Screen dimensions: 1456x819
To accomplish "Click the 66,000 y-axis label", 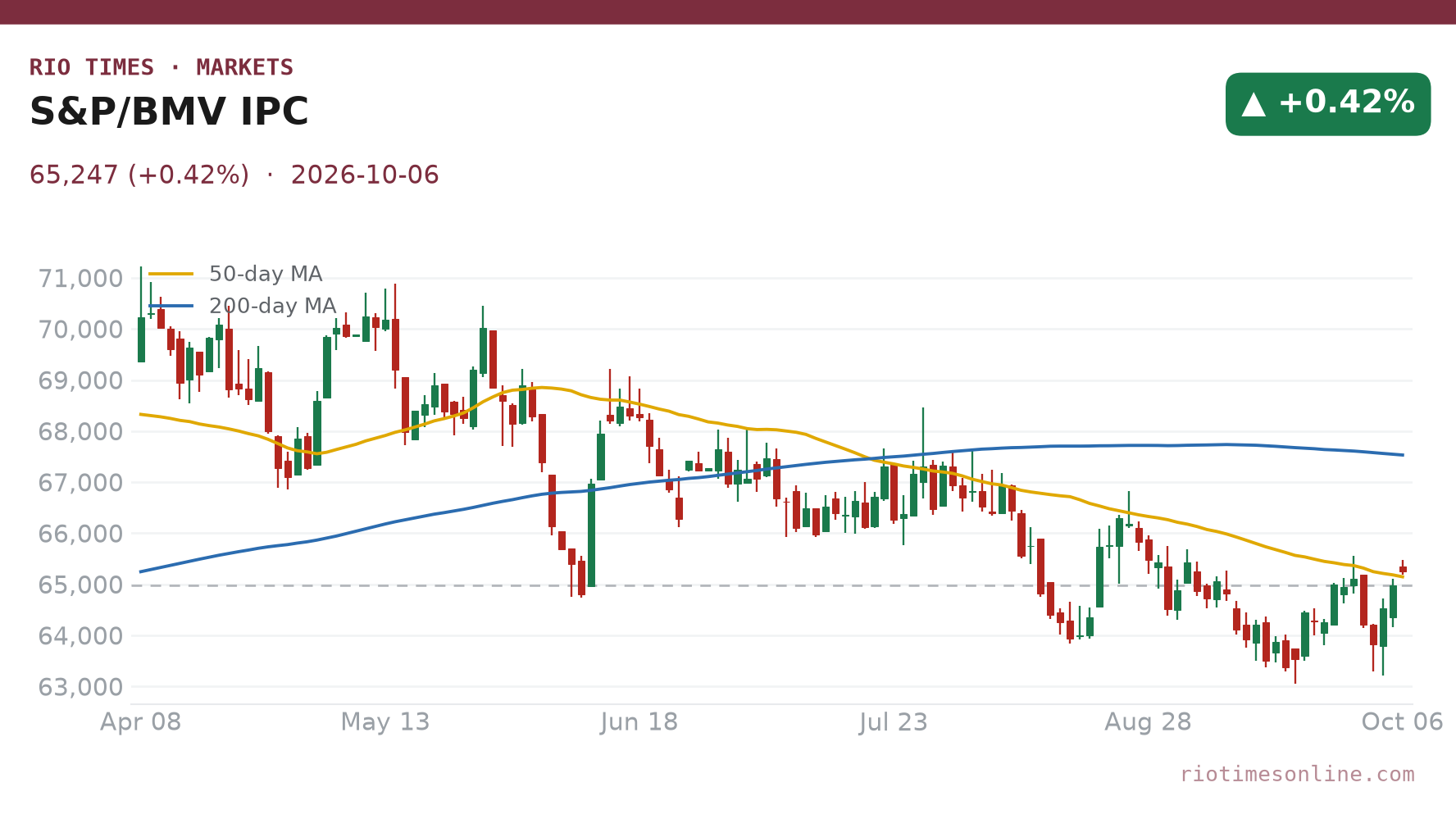I will tap(81, 534).
